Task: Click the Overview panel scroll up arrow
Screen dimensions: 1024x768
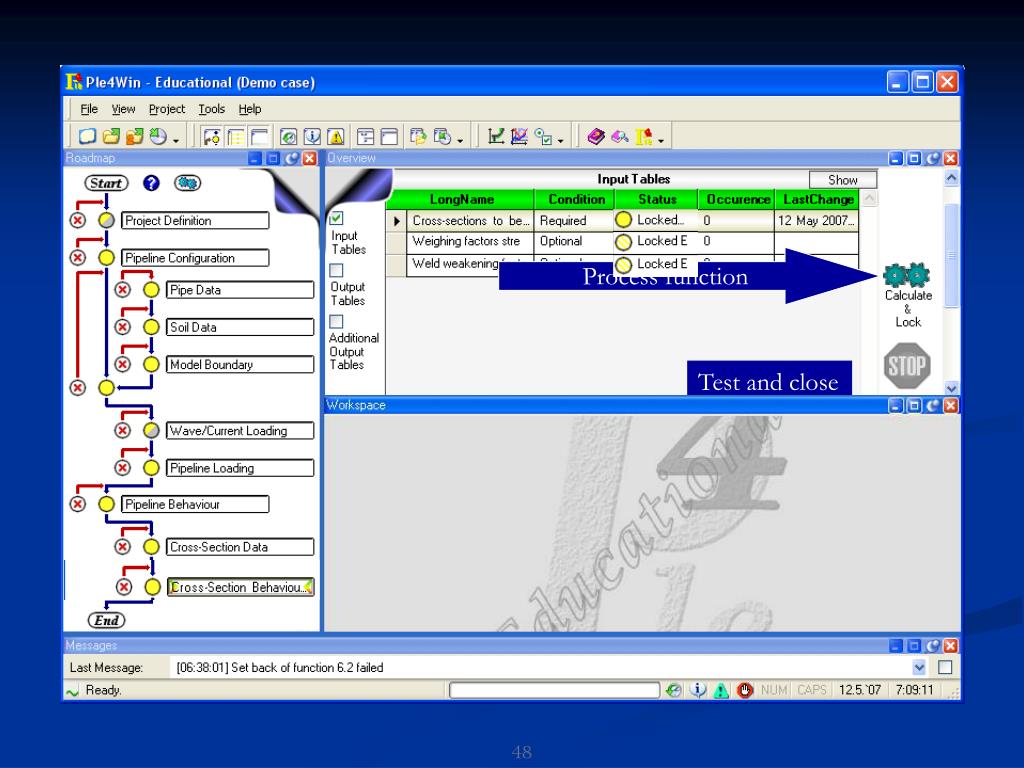Action: pos(952,178)
